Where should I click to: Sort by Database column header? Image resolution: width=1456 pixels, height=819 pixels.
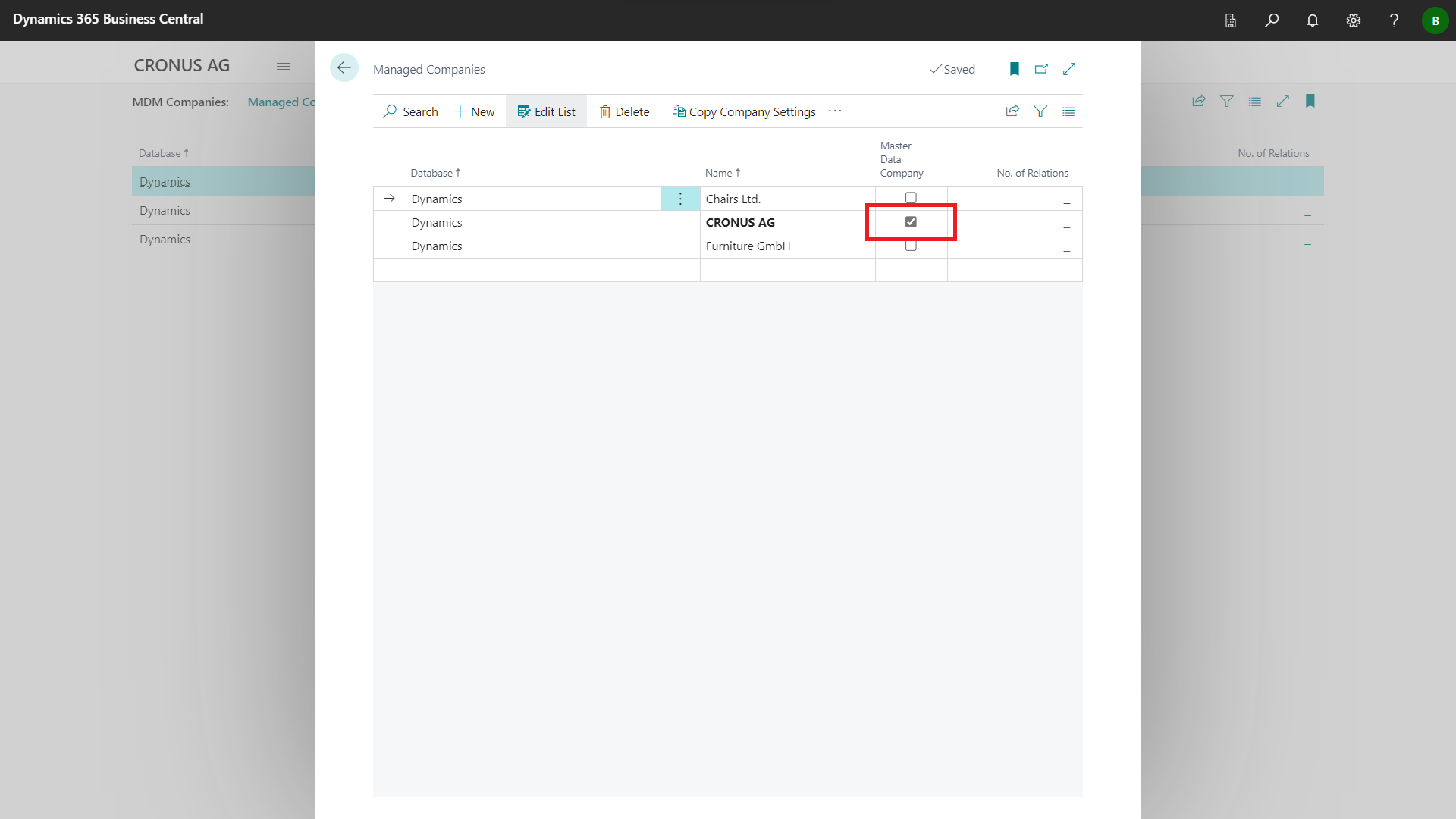pyautogui.click(x=435, y=173)
